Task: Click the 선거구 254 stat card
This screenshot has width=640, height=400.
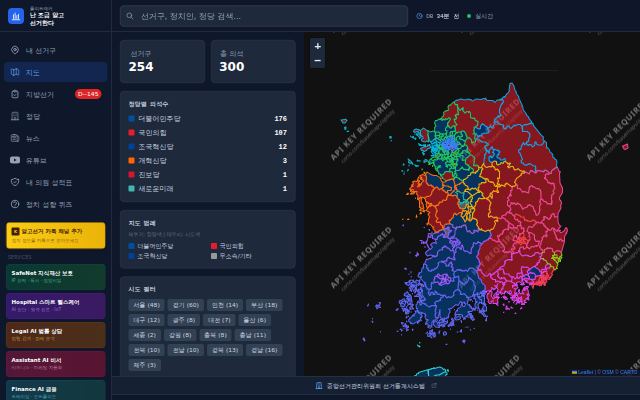Action: coord(162,62)
